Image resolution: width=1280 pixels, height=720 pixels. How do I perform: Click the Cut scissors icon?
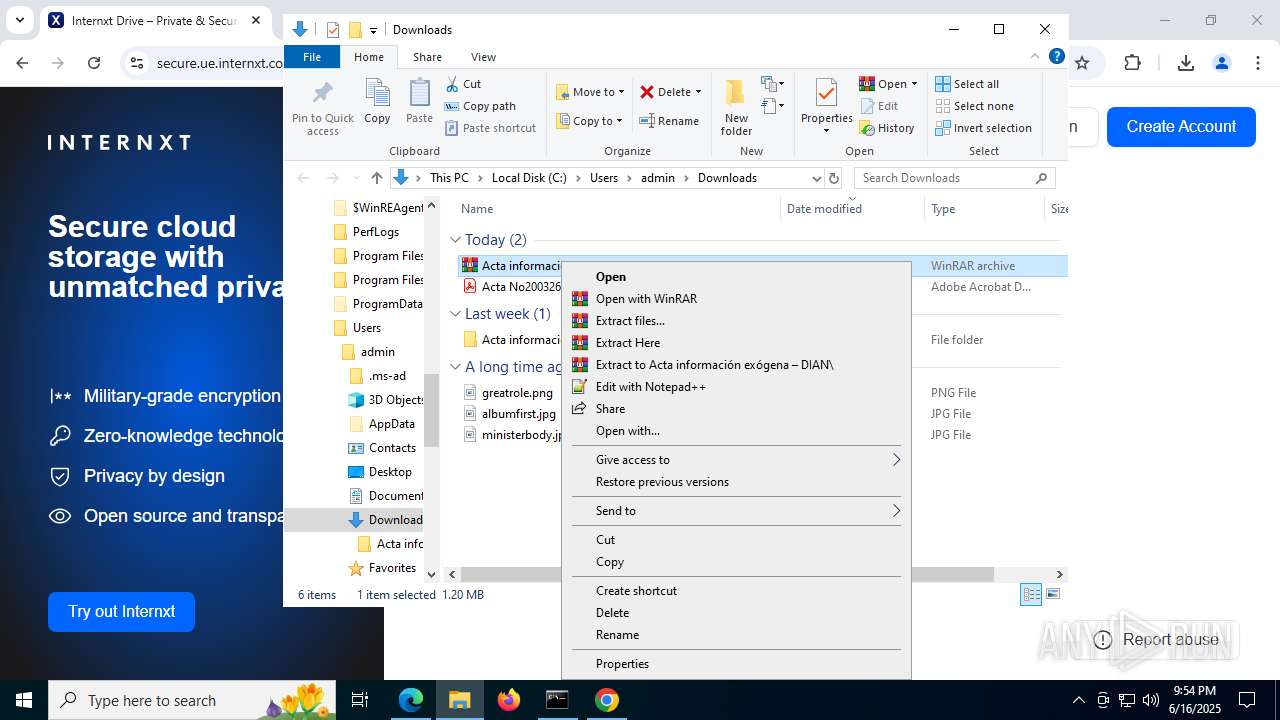coord(452,84)
